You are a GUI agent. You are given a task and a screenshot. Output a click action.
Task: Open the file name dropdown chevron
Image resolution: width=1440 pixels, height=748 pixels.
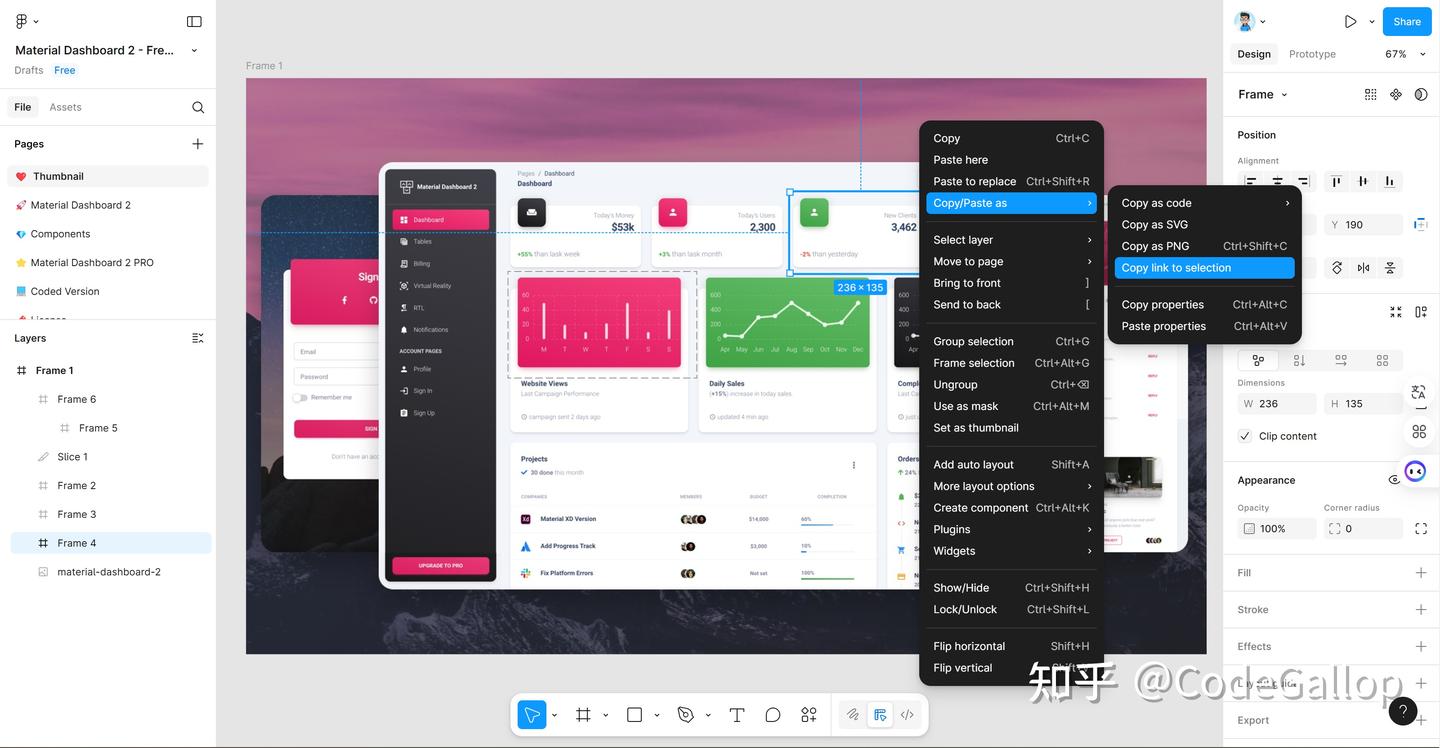(x=194, y=50)
